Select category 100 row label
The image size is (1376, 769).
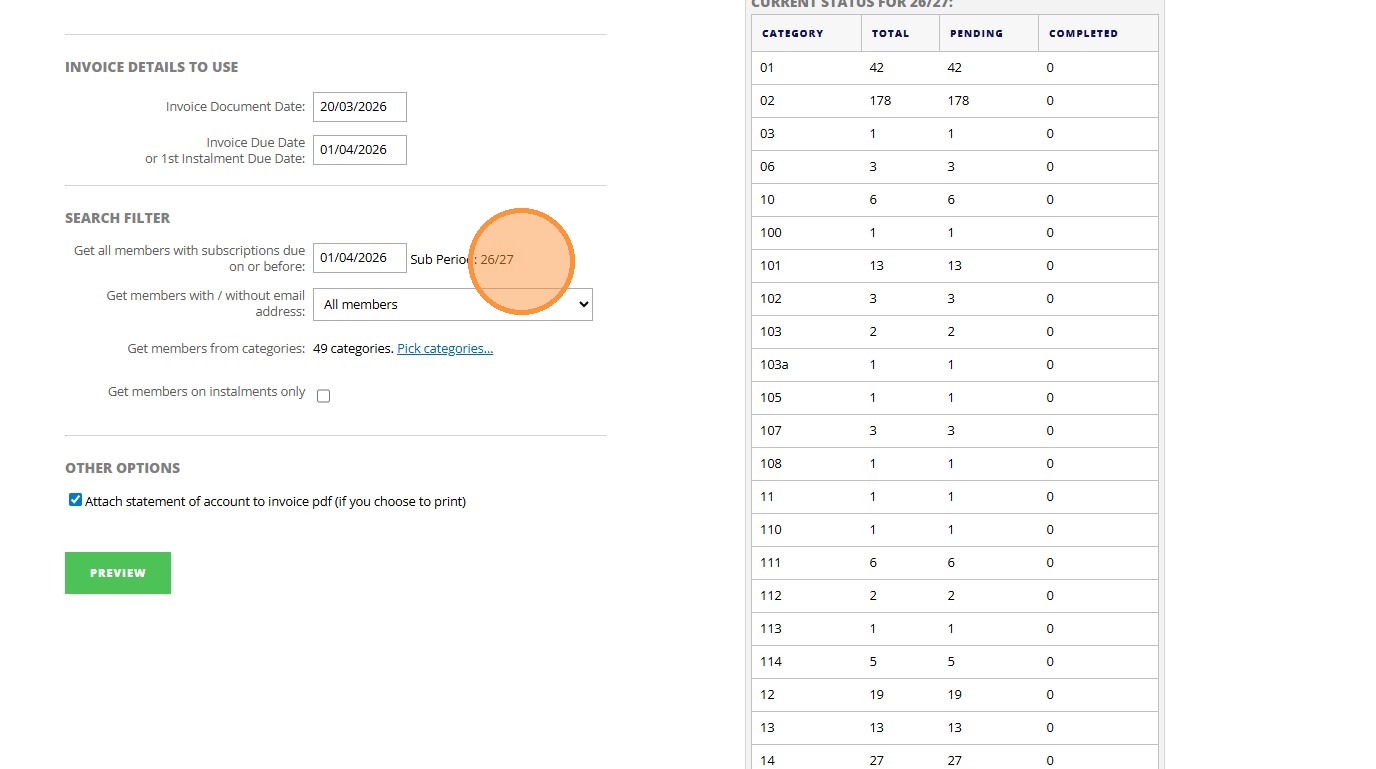click(x=770, y=233)
